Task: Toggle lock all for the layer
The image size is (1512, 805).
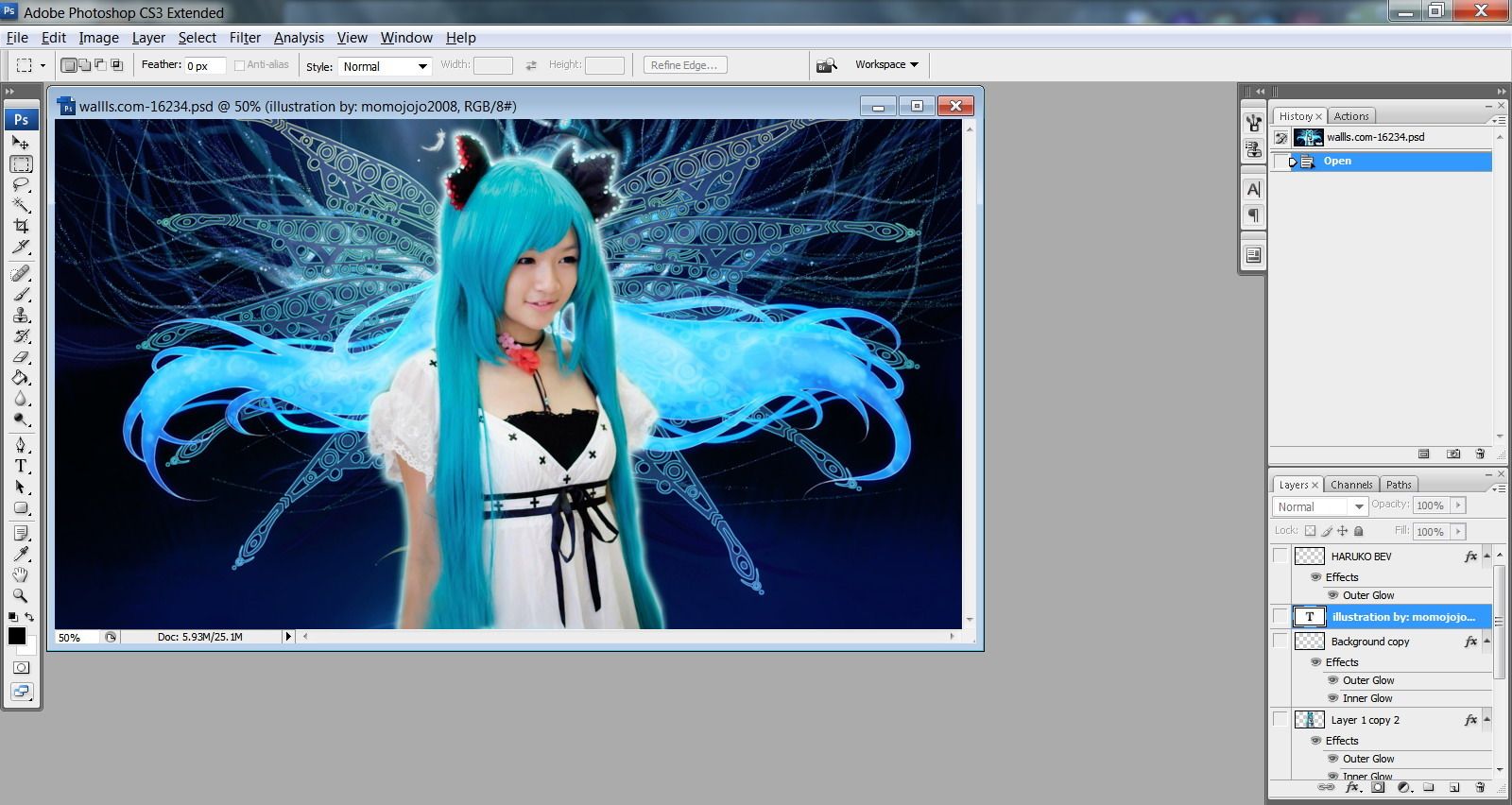Action: [1359, 531]
